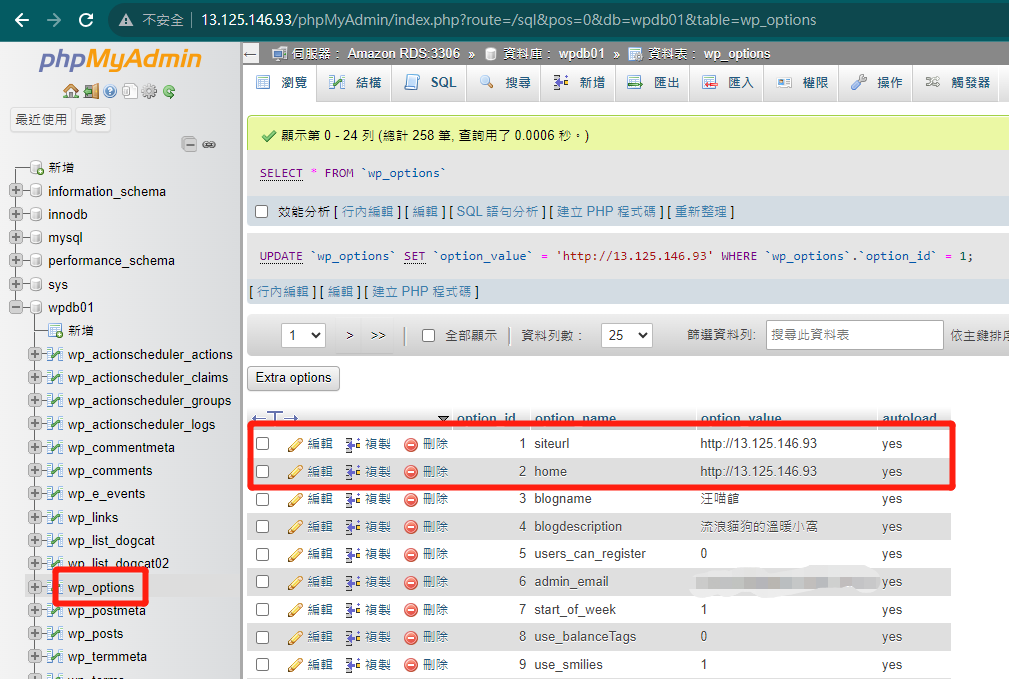Viewport: 1009px width, 679px height.
Task: Click the wp_posts table icon in tree
Action: [x=55, y=634]
